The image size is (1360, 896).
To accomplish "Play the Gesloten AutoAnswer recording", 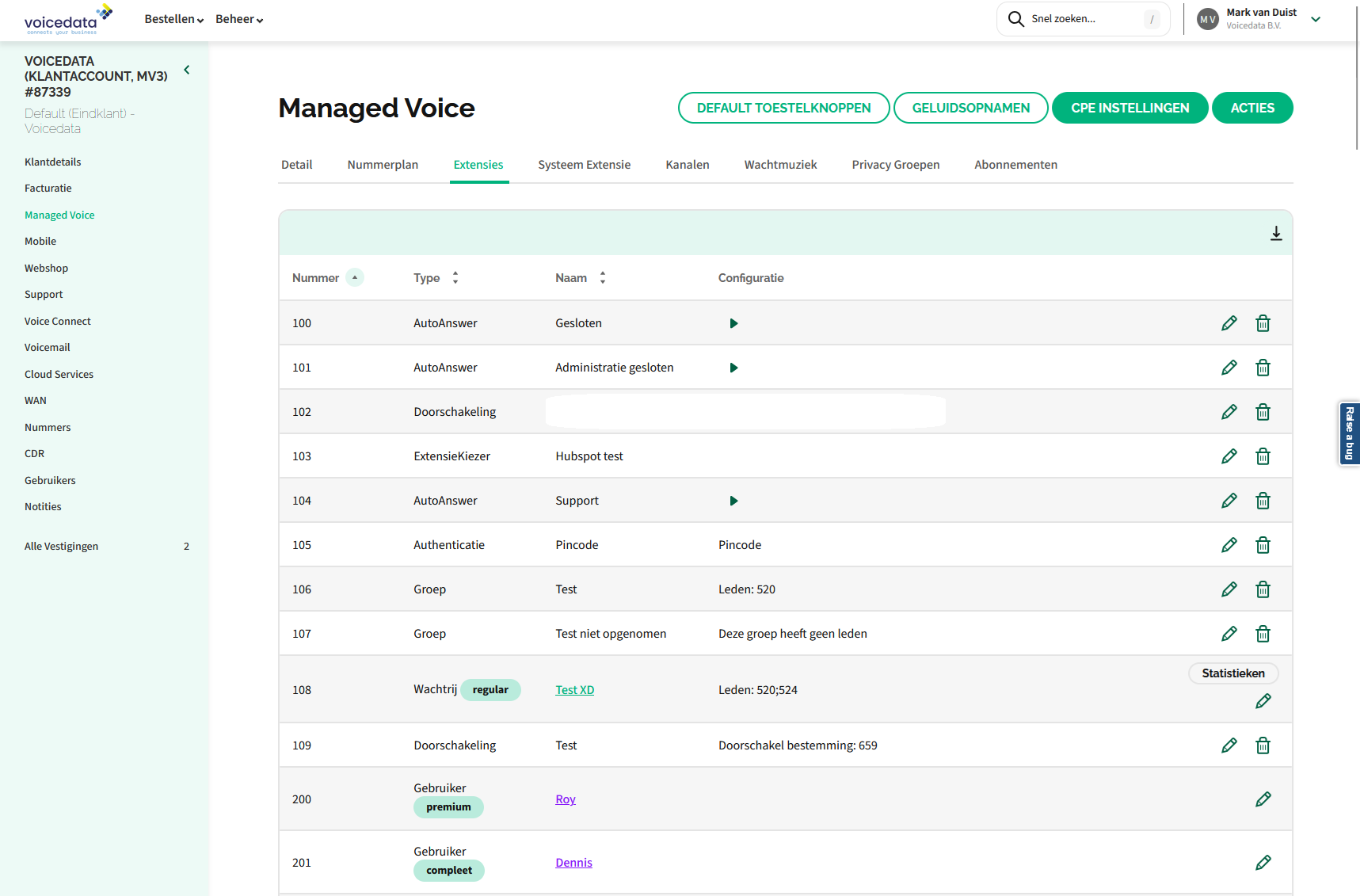I will [733, 323].
